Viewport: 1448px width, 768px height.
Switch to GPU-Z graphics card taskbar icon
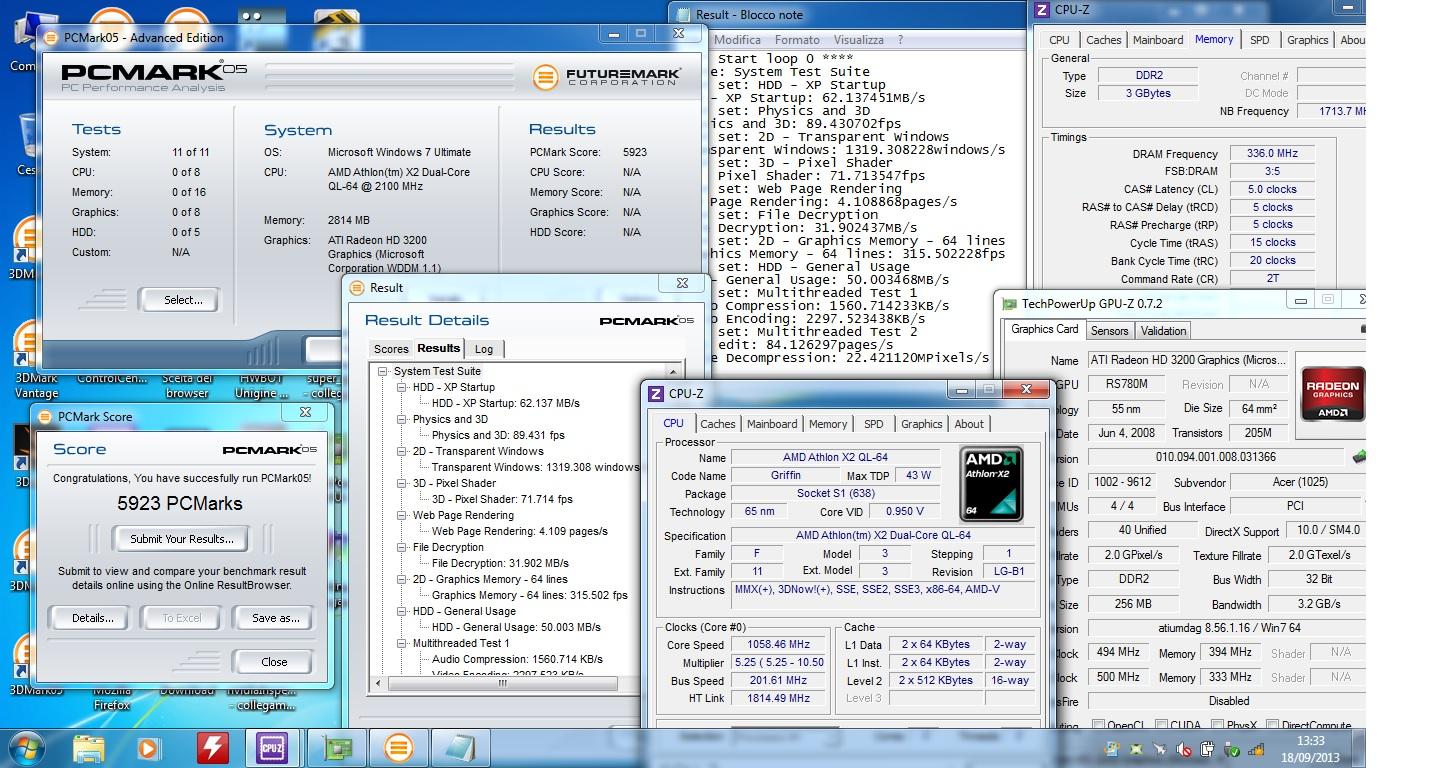pyautogui.click(x=336, y=748)
